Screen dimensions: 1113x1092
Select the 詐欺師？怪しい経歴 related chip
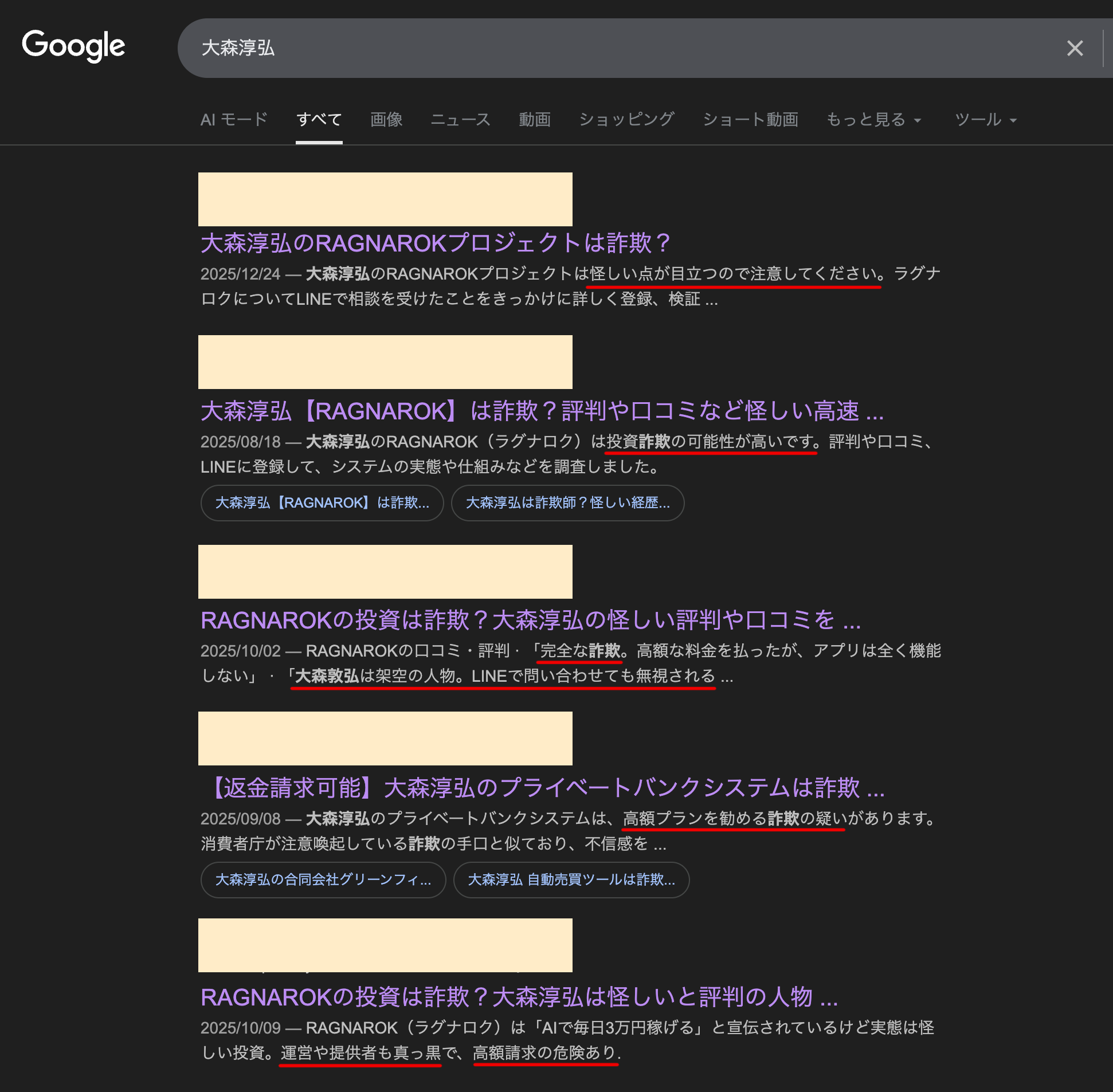[567, 503]
